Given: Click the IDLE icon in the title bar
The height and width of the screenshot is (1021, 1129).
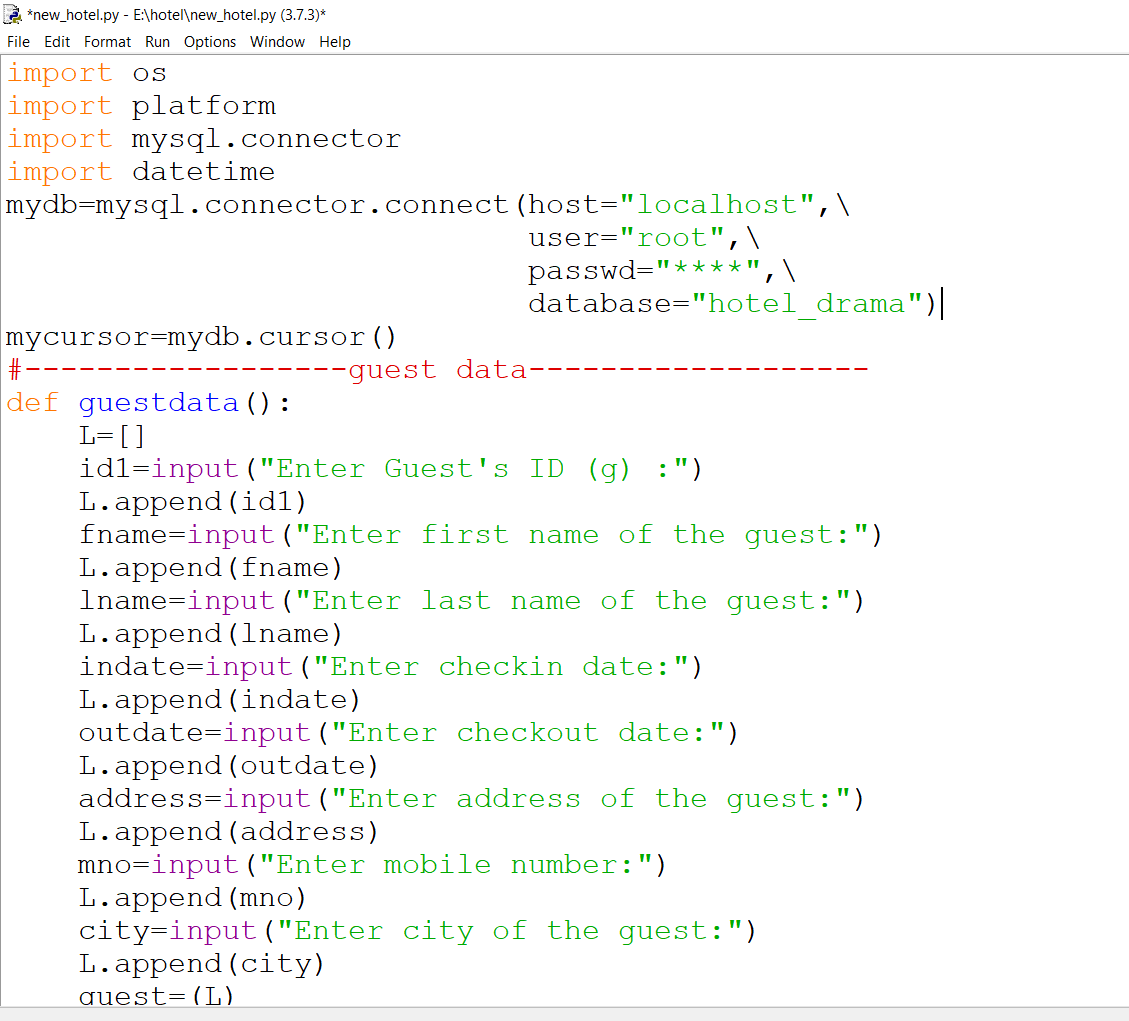Looking at the screenshot, I should (x=13, y=14).
